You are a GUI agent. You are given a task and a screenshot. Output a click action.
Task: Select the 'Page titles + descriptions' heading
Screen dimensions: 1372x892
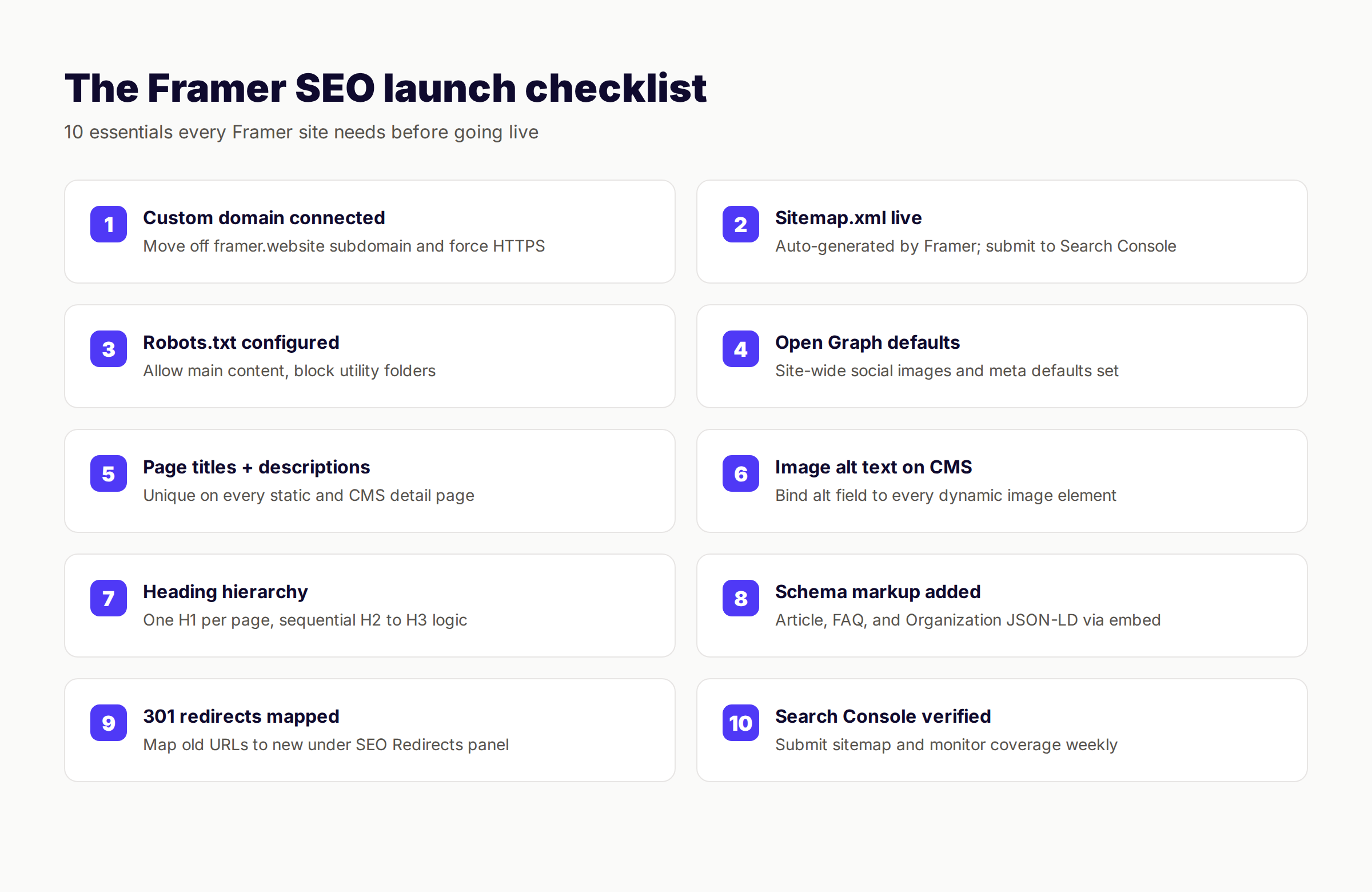pyautogui.click(x=257, y=467)
